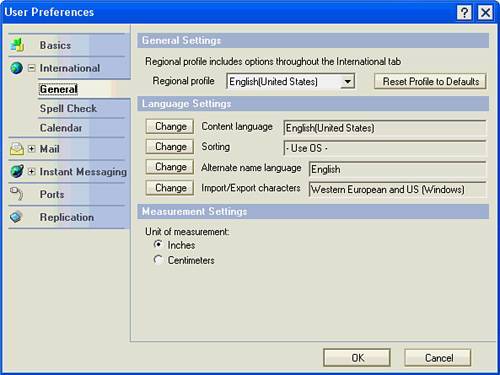Select the Inches radio button
Viewport: 500px width, 375px height.
coord(158,244)
